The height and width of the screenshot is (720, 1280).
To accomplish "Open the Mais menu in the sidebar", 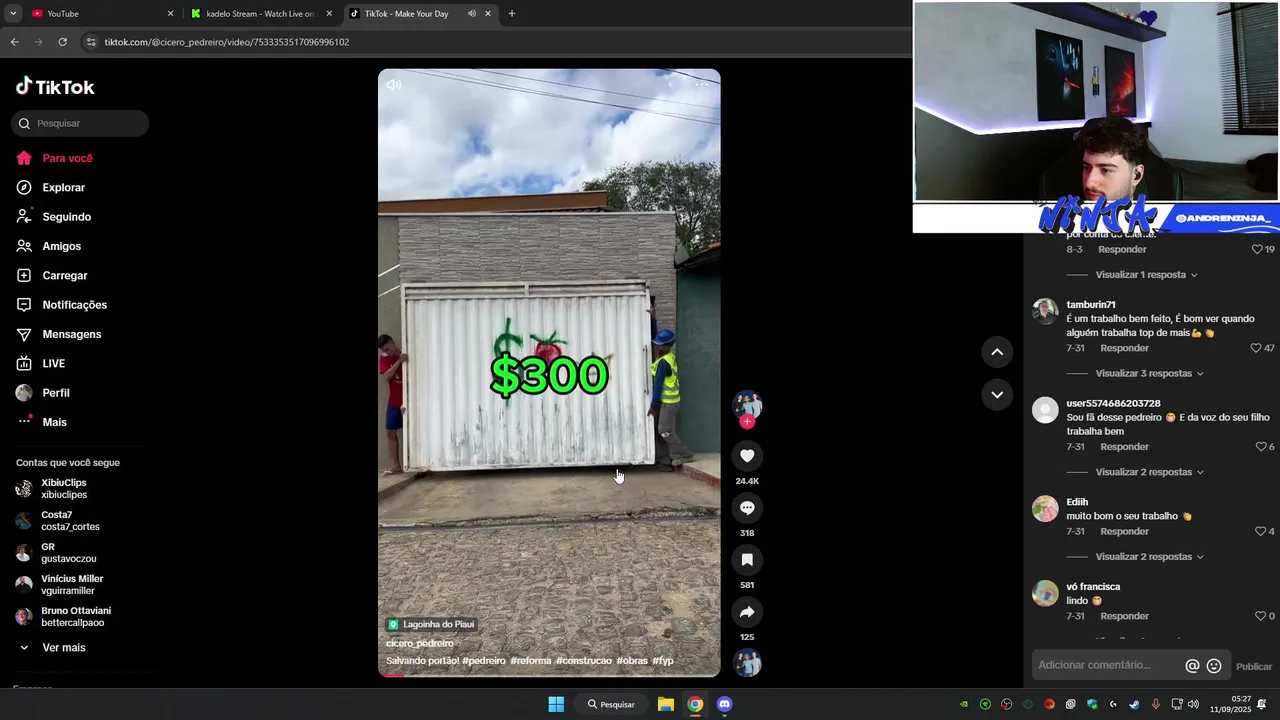I will click(x=42, y=422).
